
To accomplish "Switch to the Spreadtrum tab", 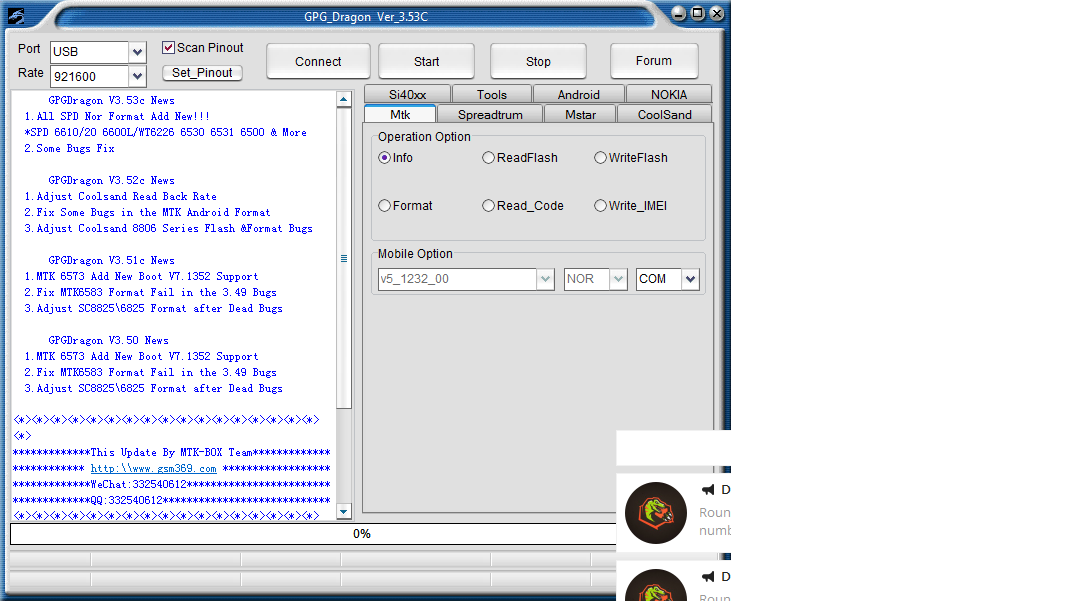I will pyautogui.click(x=489, y=114).
